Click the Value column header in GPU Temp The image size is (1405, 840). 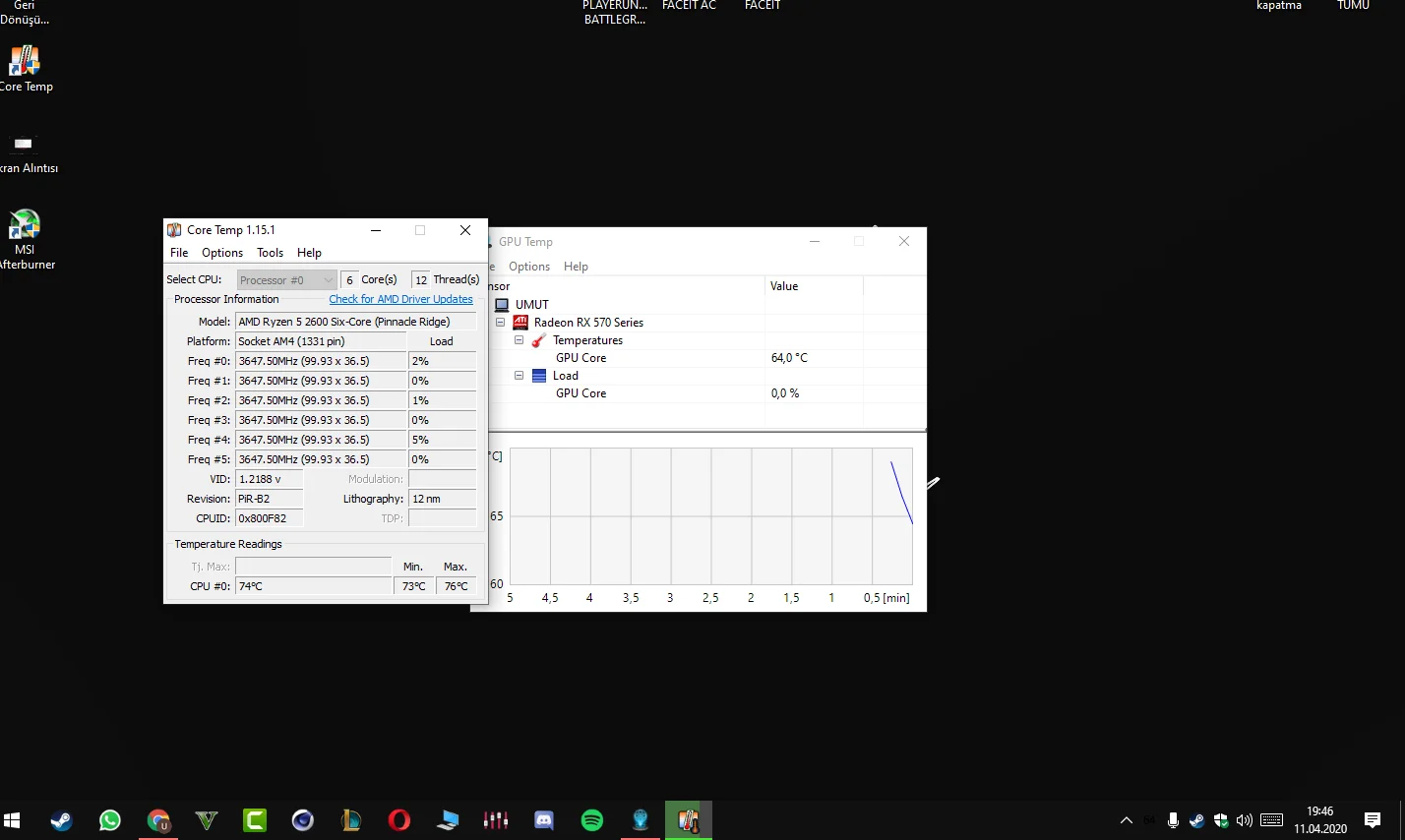tap(814, 286)
